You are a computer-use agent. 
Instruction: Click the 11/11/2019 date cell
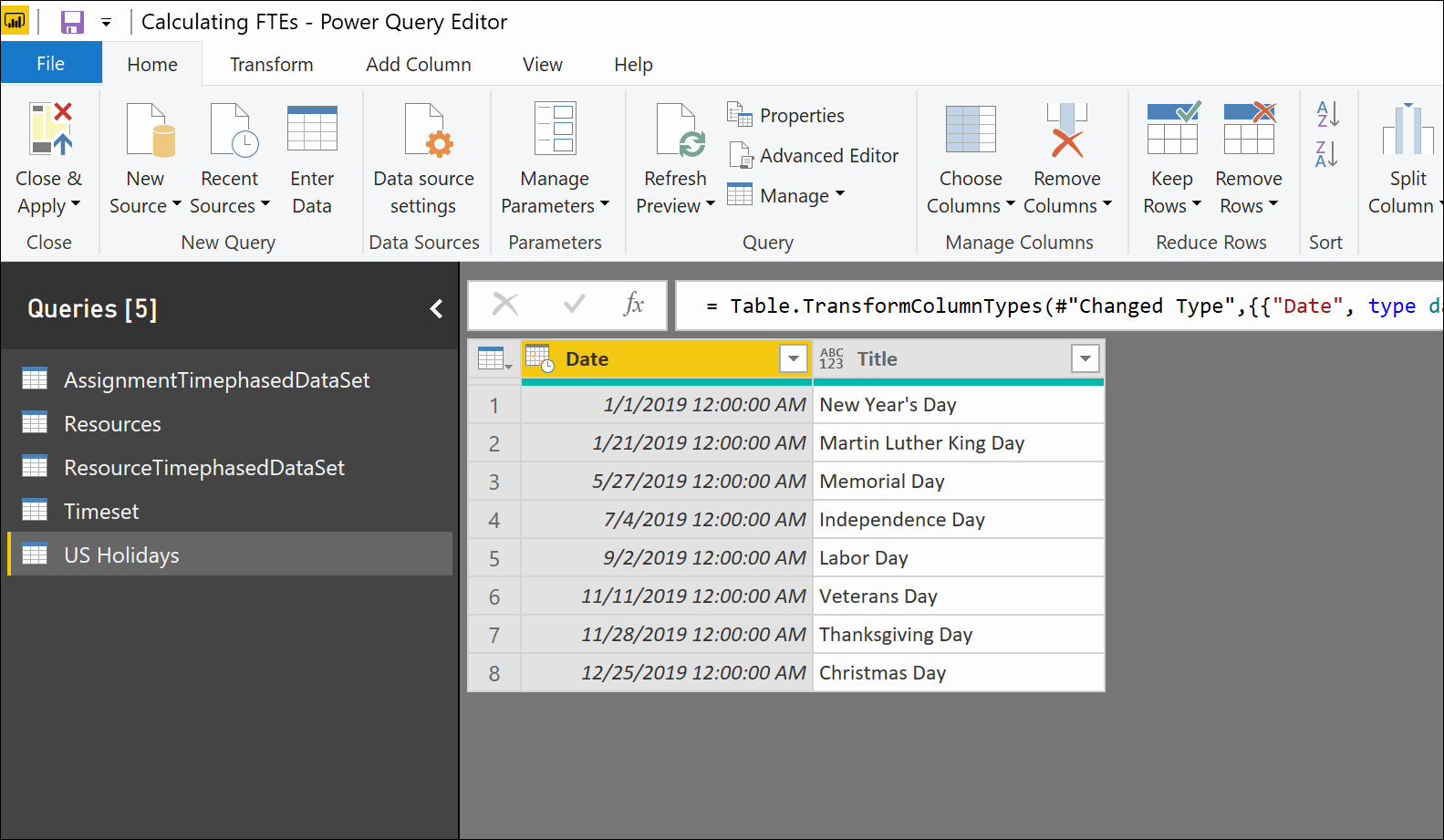pos(667,596)
